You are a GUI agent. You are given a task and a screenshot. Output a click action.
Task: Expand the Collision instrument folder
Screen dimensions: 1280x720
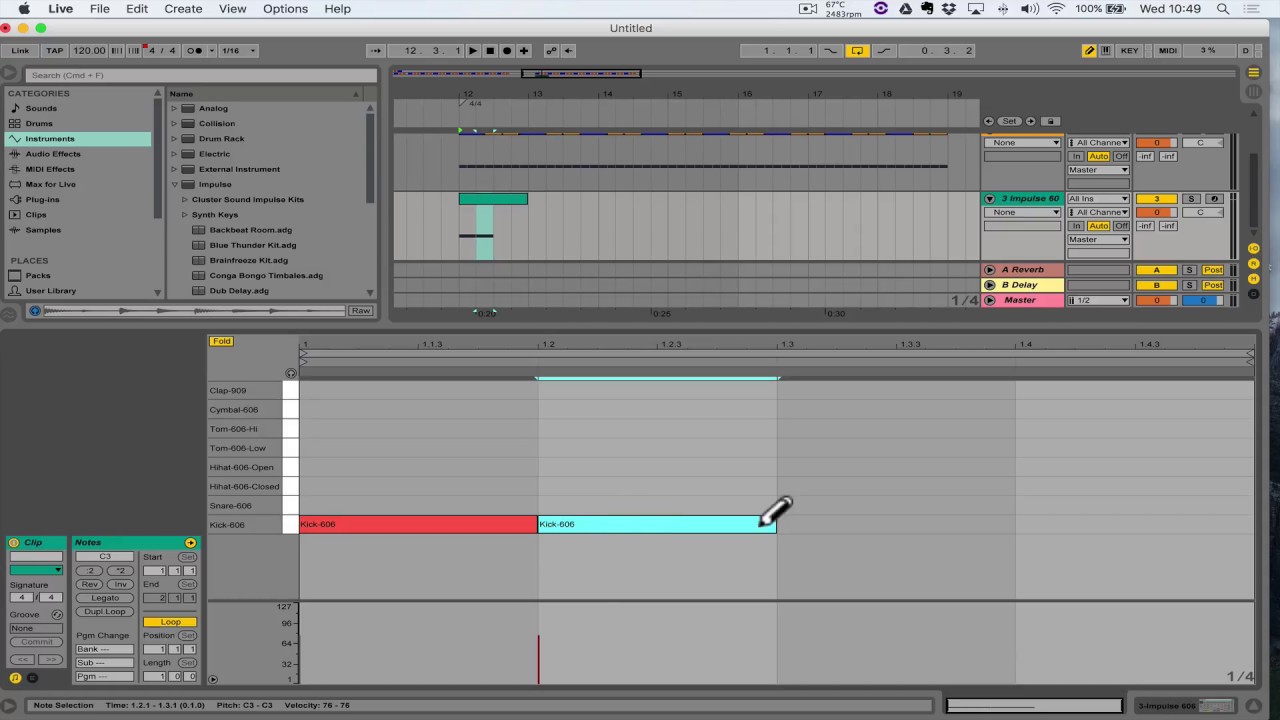174,123
